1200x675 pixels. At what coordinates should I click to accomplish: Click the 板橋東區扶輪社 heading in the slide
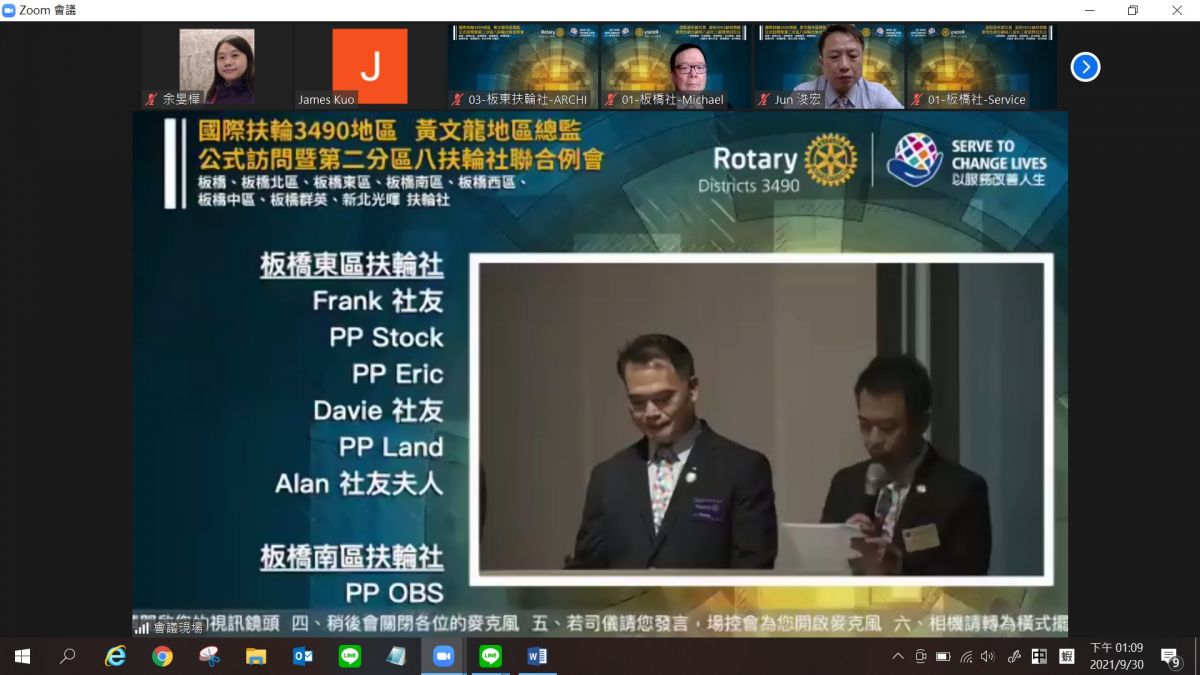(x=352, y=264)
